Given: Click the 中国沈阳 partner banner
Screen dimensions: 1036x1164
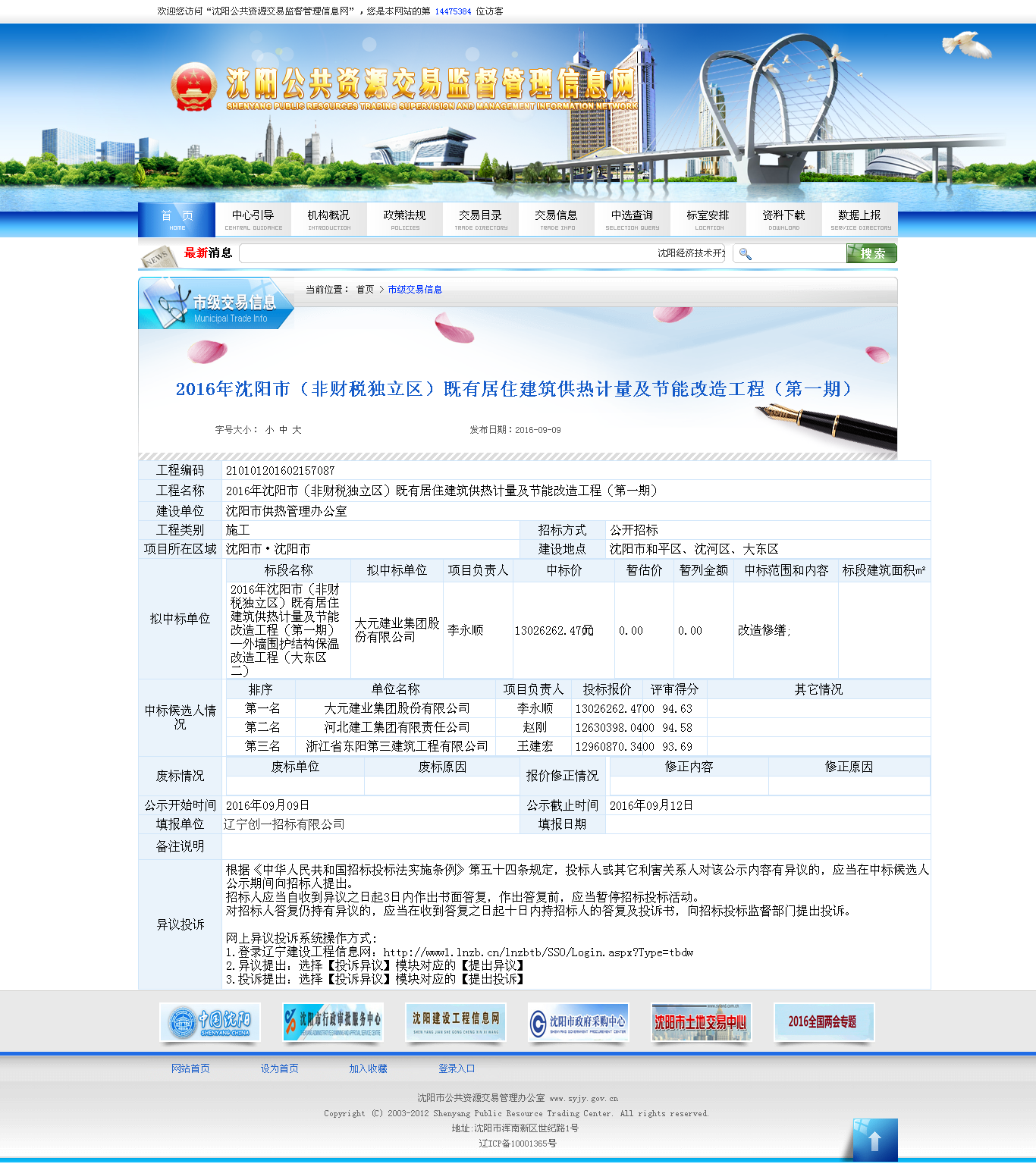Looking at the screenshot, I should [210, 1022].
